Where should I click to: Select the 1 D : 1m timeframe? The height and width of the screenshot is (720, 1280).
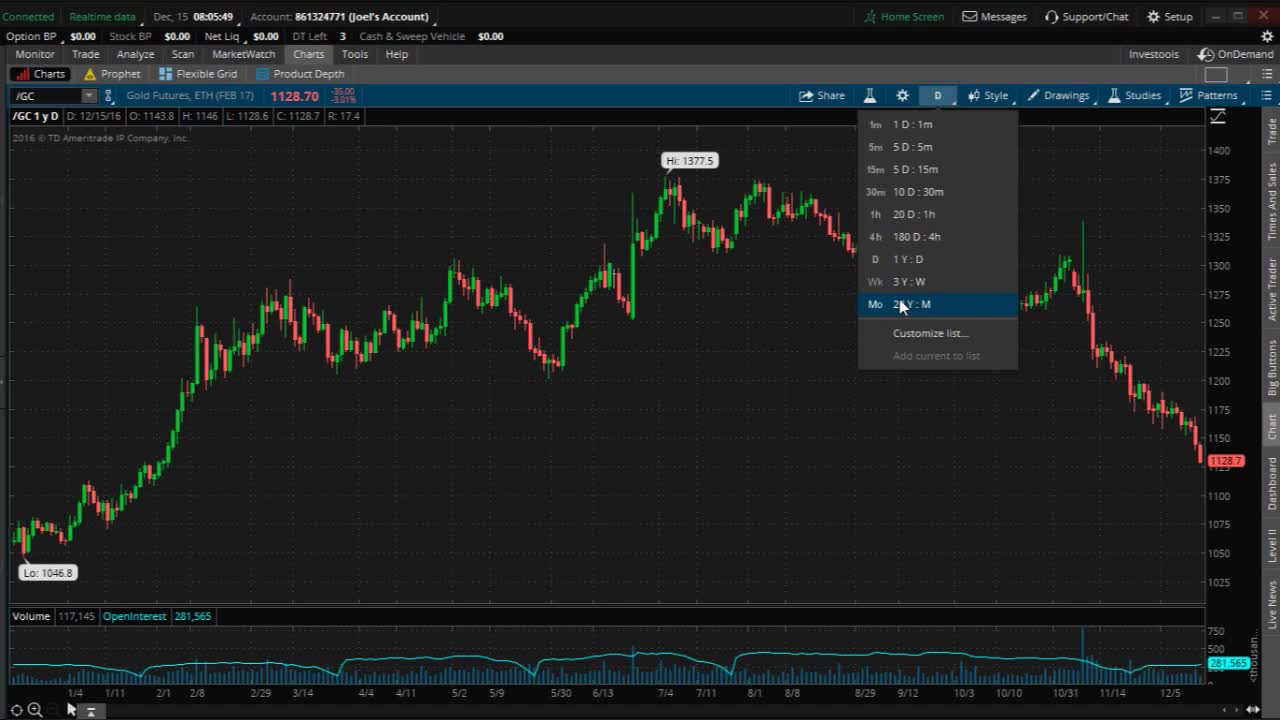coord(938,124)
